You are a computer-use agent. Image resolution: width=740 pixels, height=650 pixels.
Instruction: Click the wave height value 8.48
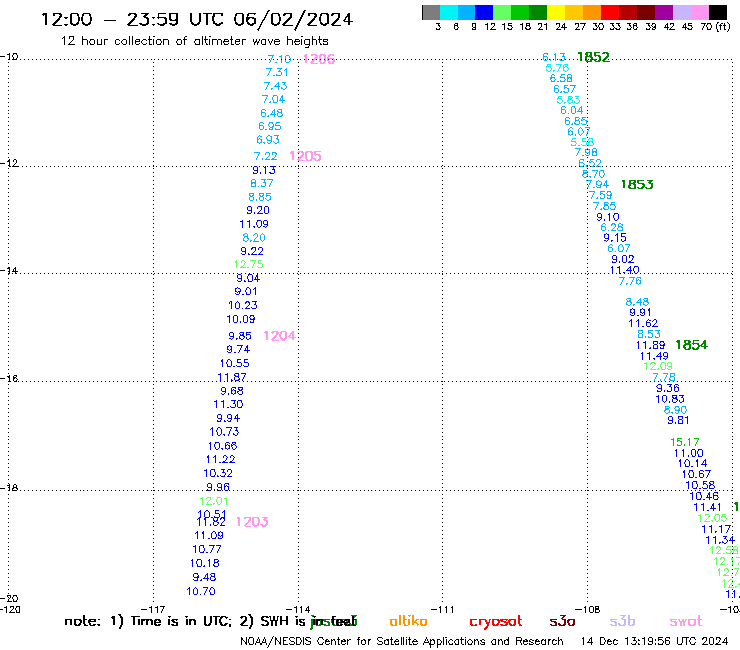(x=637, y=302)
